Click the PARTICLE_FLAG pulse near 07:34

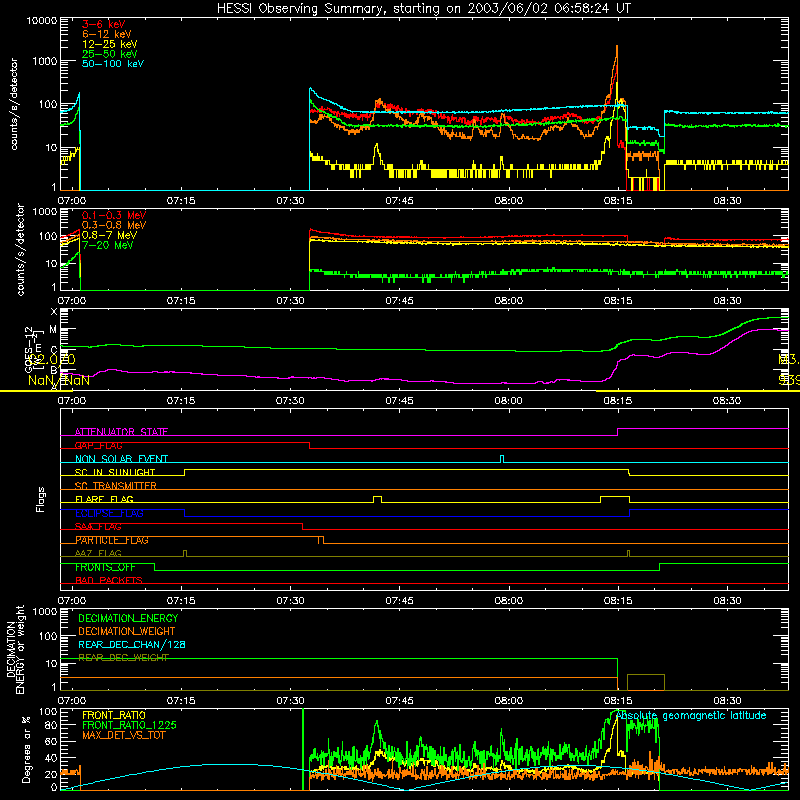[321, 540]
